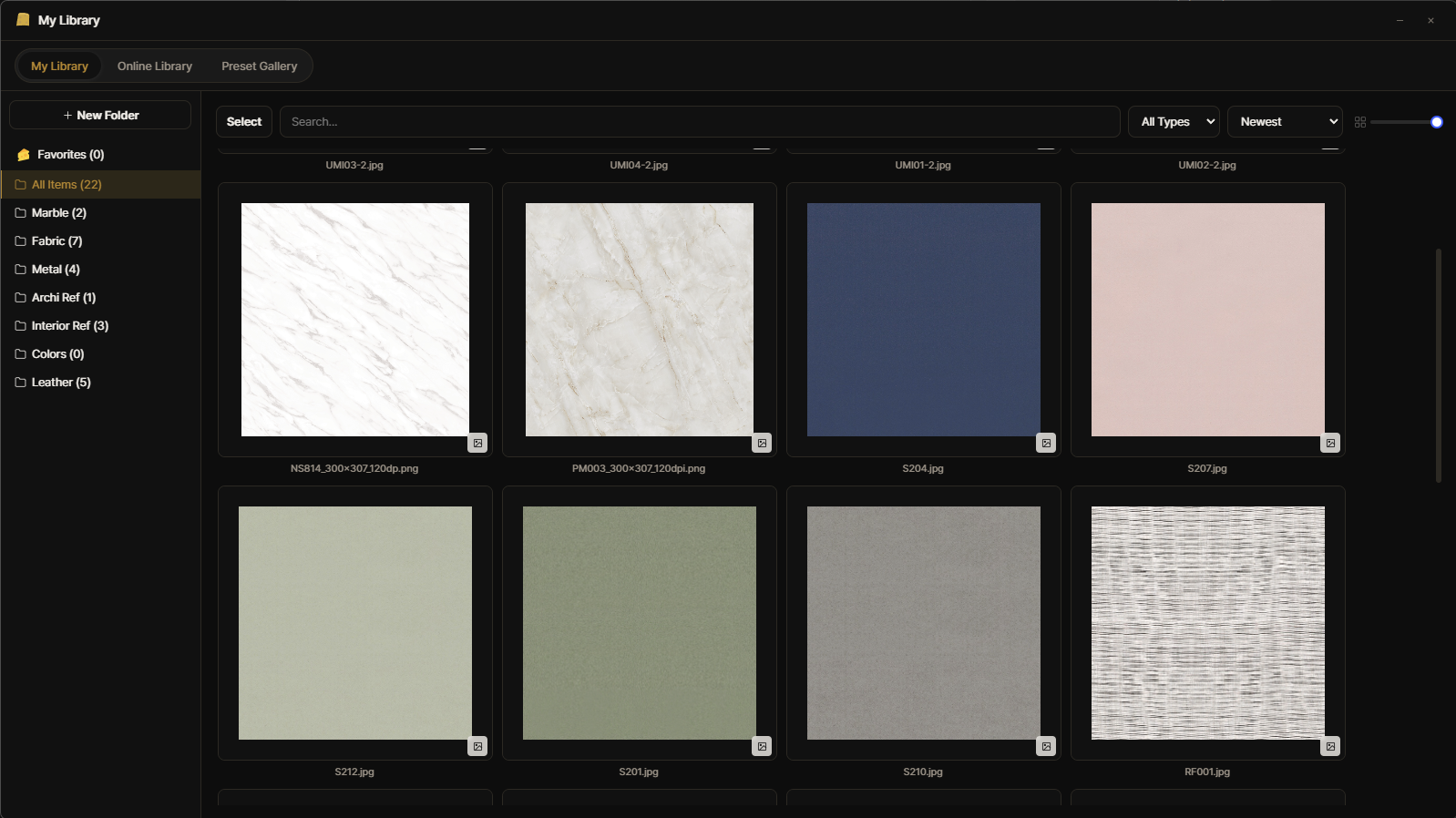The height and width of the screenshot is (818, 1456).
Task: Click the grid size icon beside slider
Action: point(1360,122)
